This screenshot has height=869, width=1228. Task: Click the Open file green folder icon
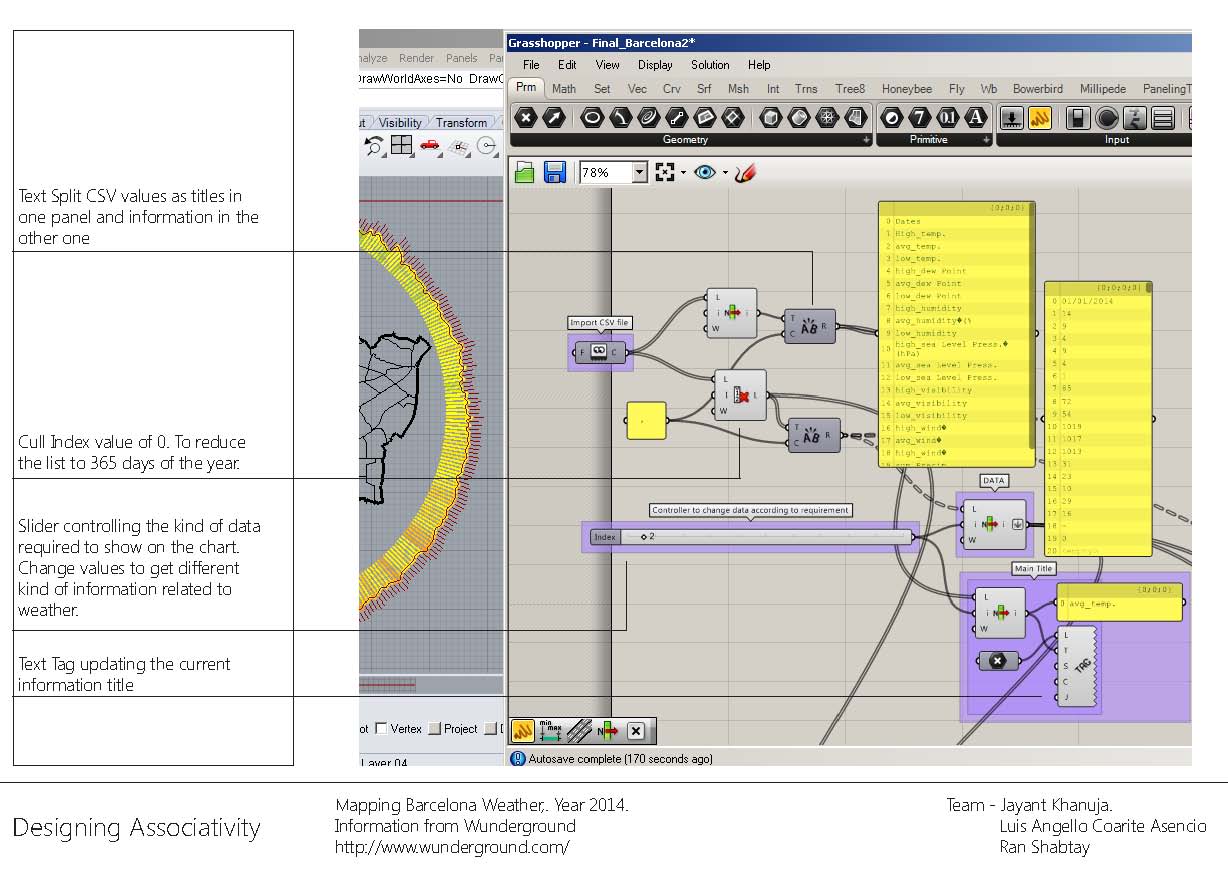click(525, 173)
